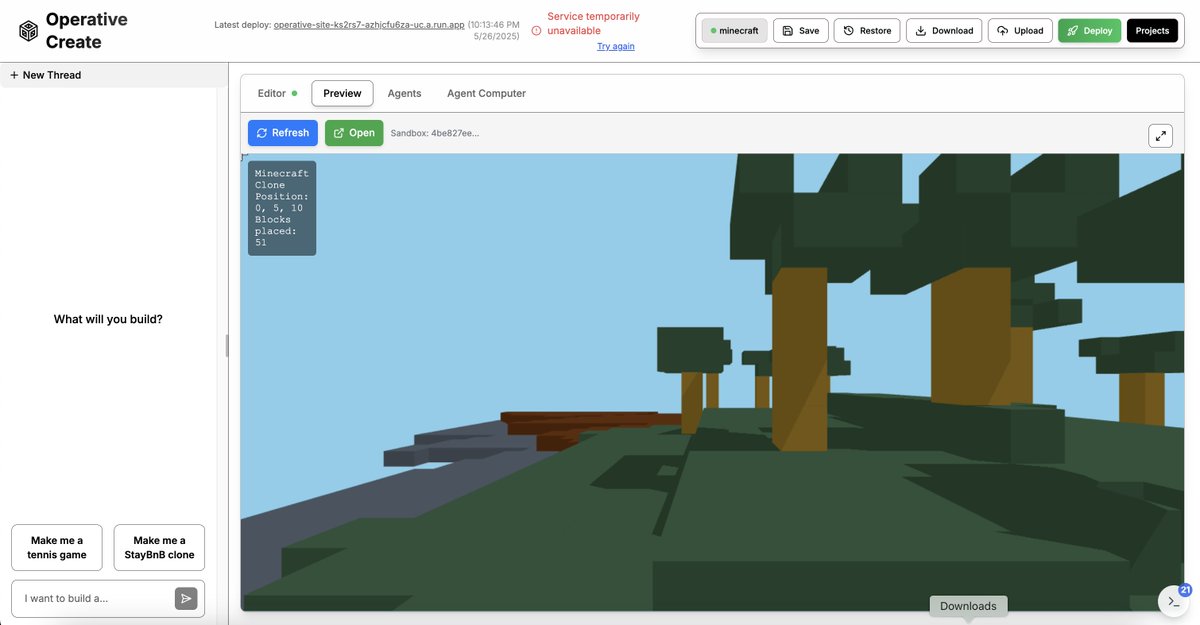This screenshot has height=625, width=1200.
Task: Switch to the Agent Computer tab
Action: [486, 93]
